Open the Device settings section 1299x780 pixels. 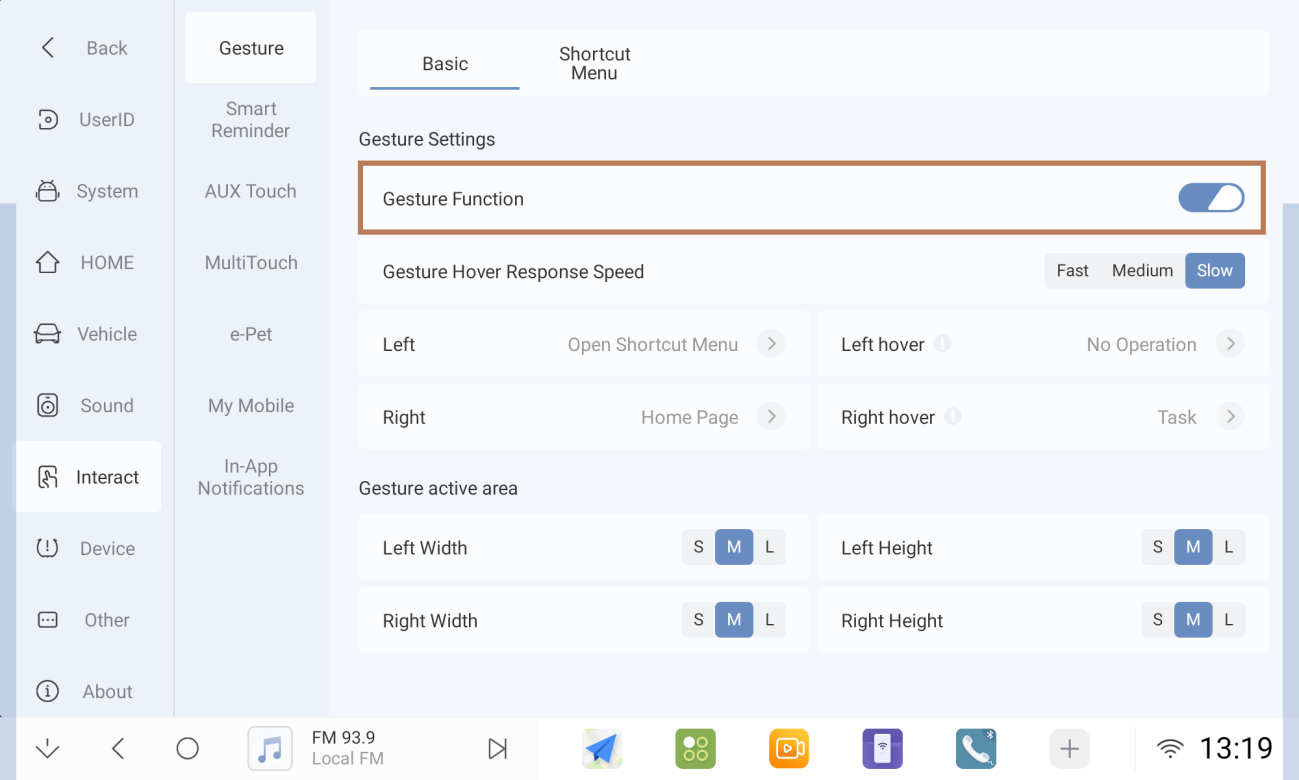tap(88, 549)
